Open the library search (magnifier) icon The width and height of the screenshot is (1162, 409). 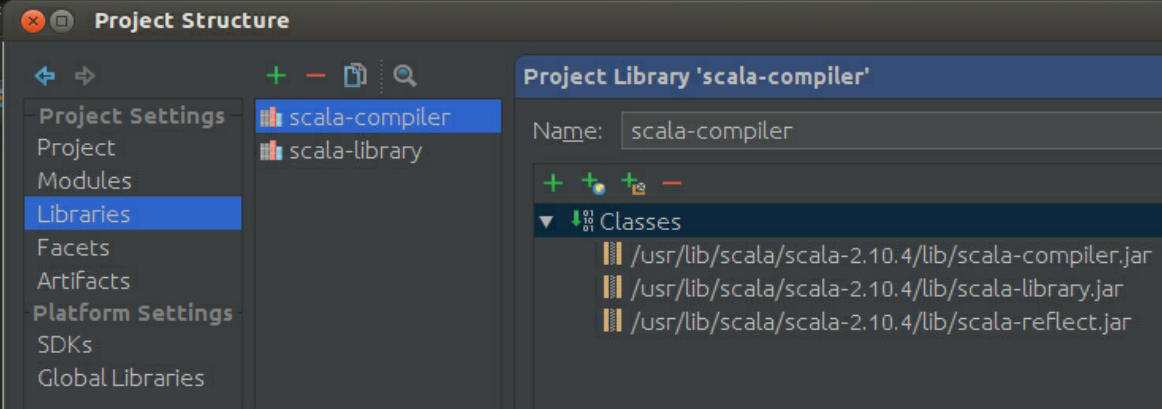(x=404, y=76)
